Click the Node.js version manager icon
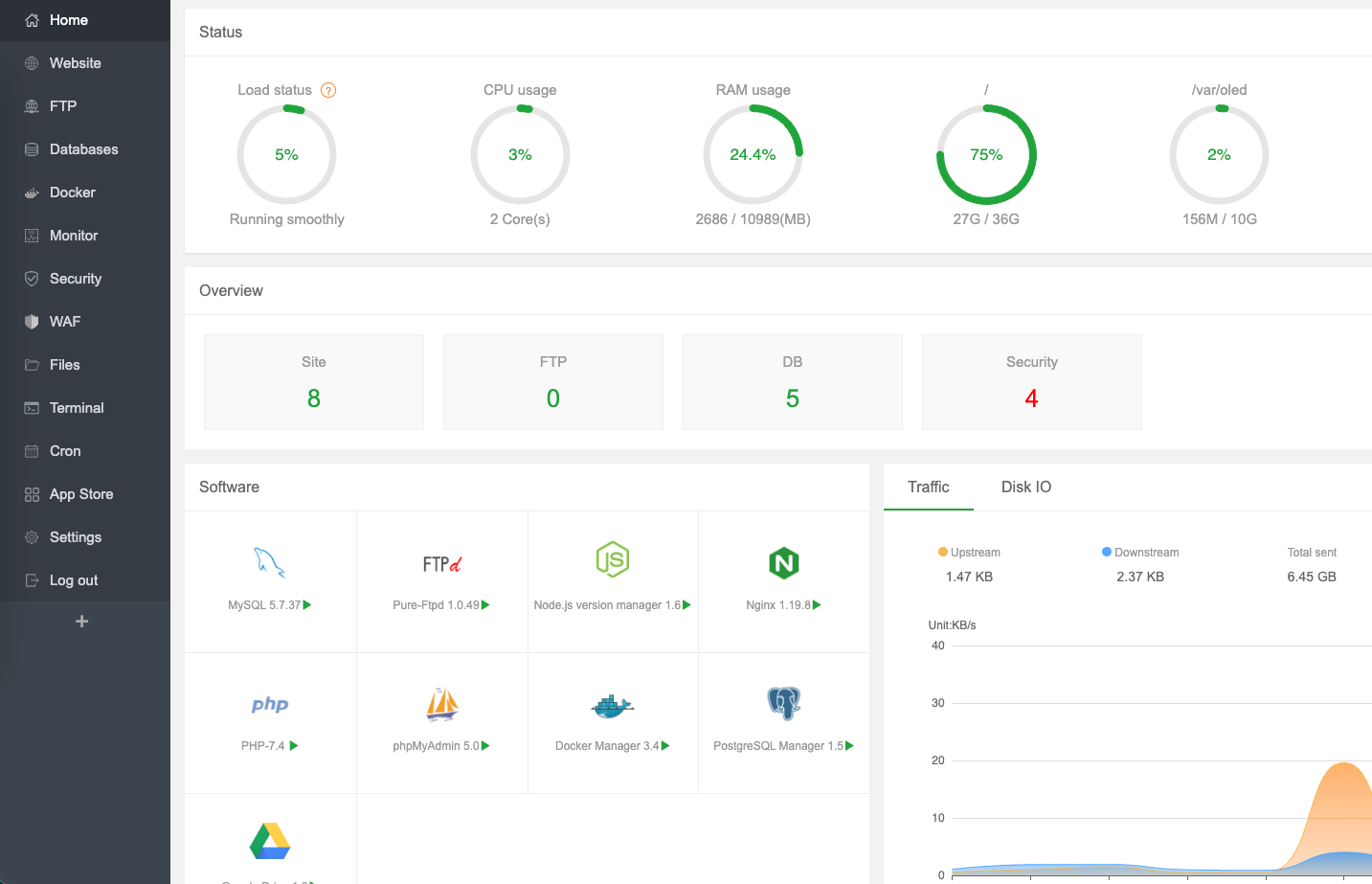 pos(613,559)
